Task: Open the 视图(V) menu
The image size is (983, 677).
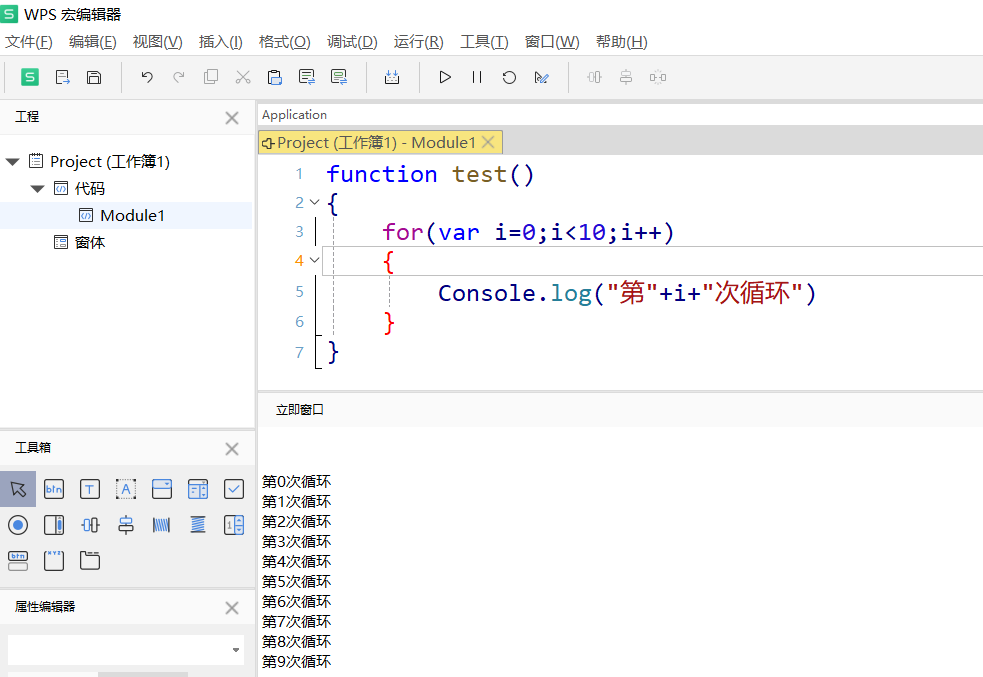Action: pyautogui.click(x=157, y=42)
